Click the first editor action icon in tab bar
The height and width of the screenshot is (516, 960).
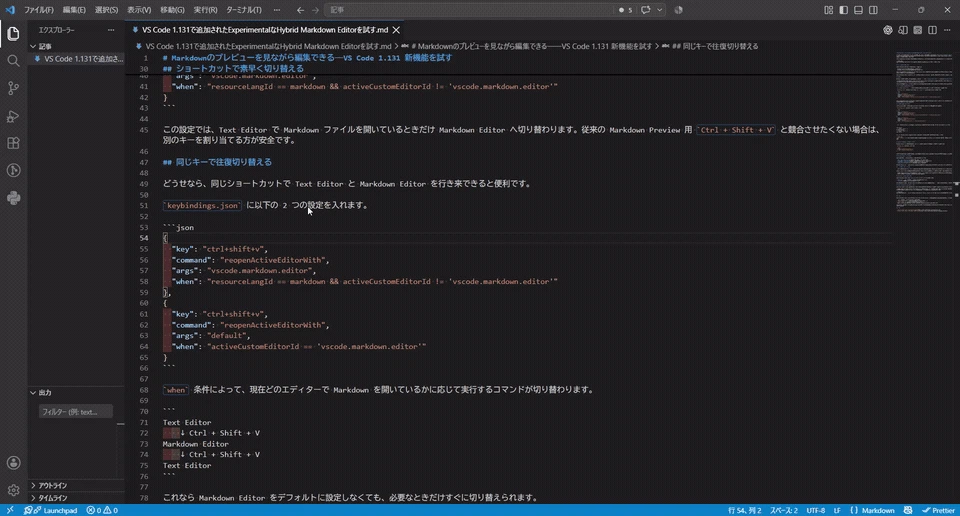pyautogui.click(x=888, y=30)
